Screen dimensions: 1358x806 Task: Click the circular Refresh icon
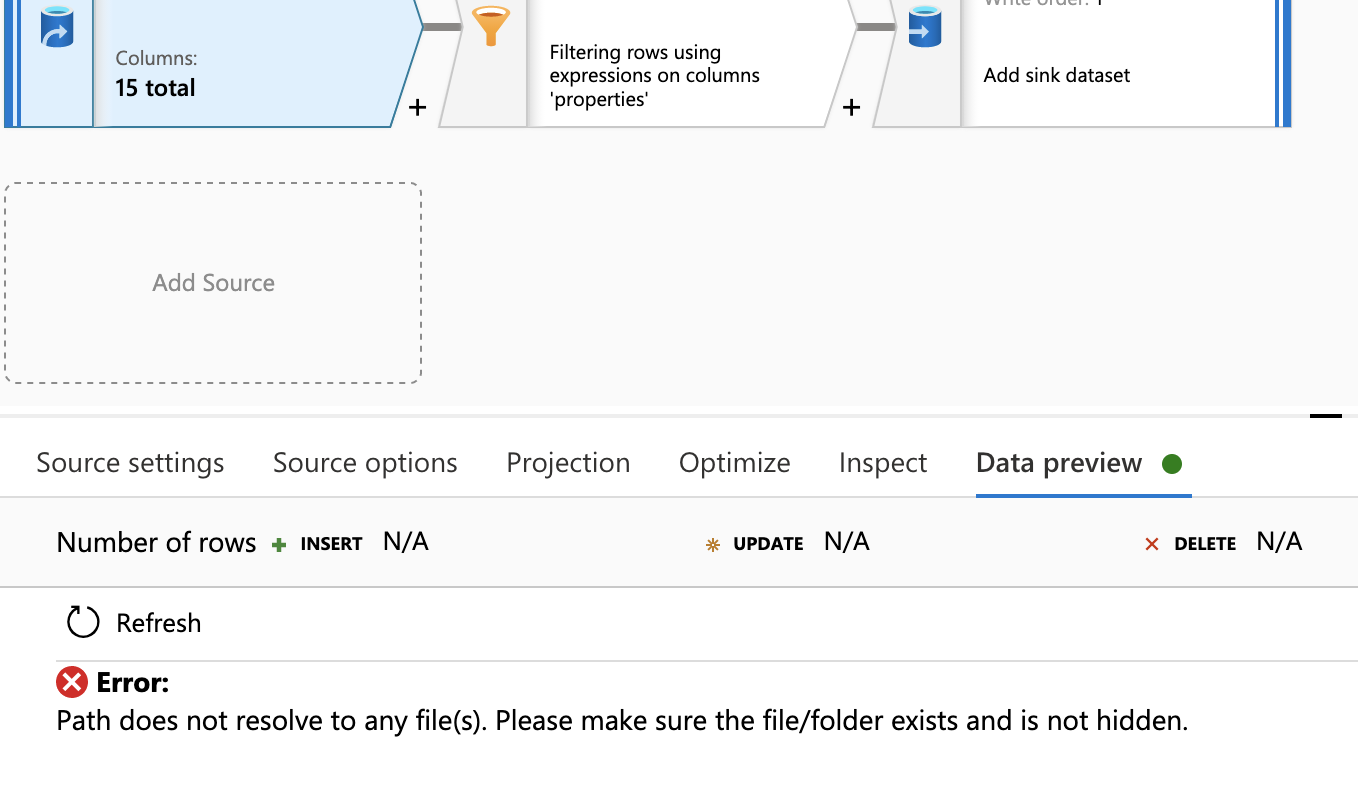click(x=83, y=622)
